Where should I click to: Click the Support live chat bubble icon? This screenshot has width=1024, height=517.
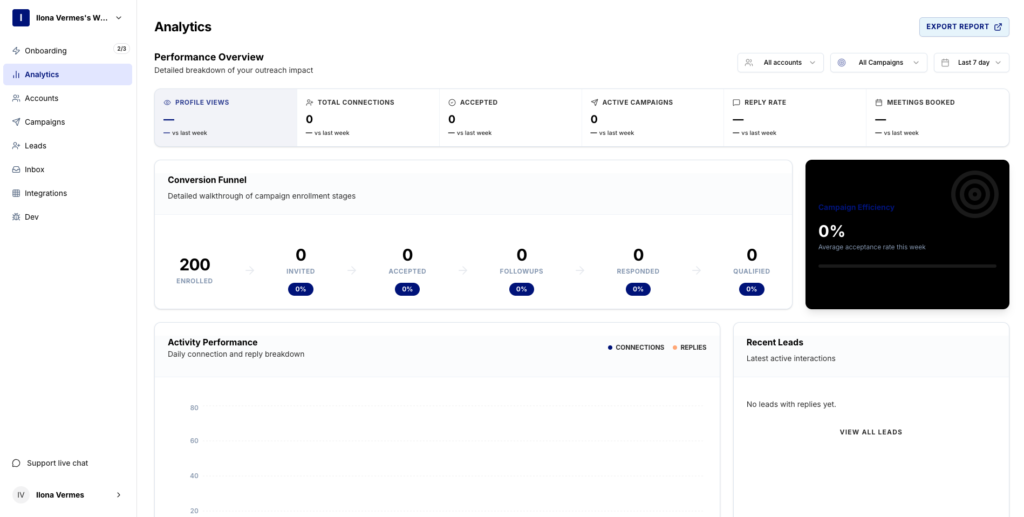point(16,463)
